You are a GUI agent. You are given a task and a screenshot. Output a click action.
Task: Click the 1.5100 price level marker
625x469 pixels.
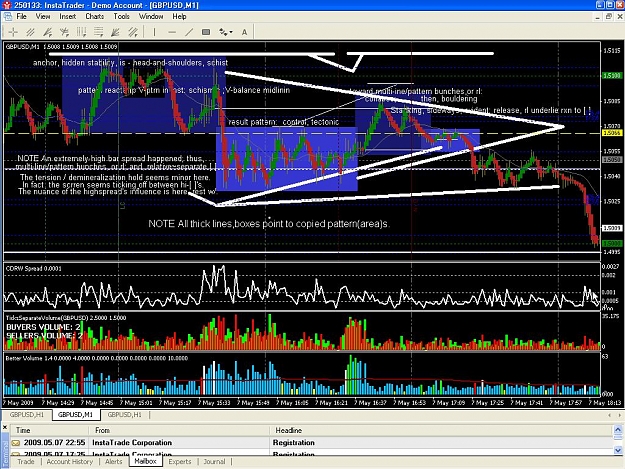(x=612, y=75)
